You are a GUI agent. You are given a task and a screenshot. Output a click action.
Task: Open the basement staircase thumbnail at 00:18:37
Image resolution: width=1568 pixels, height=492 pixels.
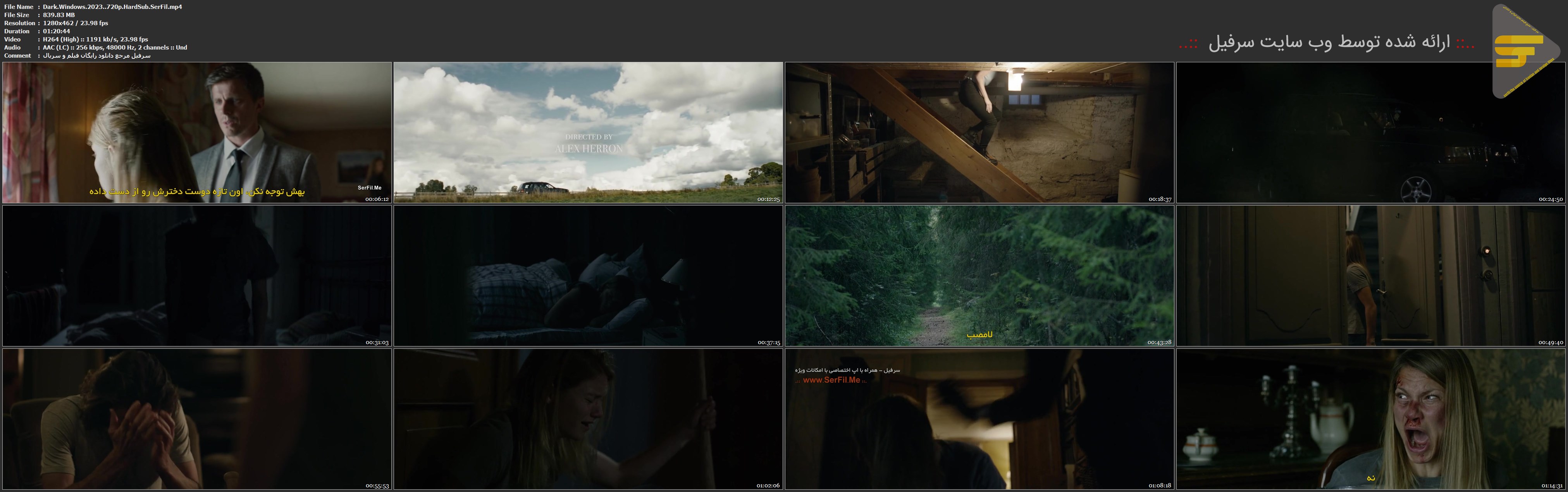pyautogui.click(x=979, y=132)
